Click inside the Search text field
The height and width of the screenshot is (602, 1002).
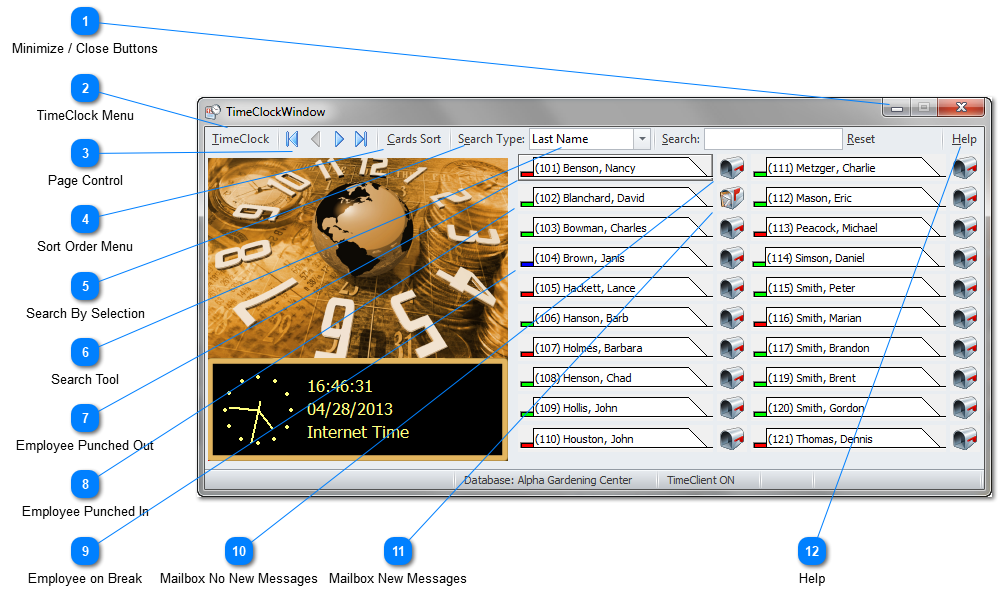click(772, 139)
